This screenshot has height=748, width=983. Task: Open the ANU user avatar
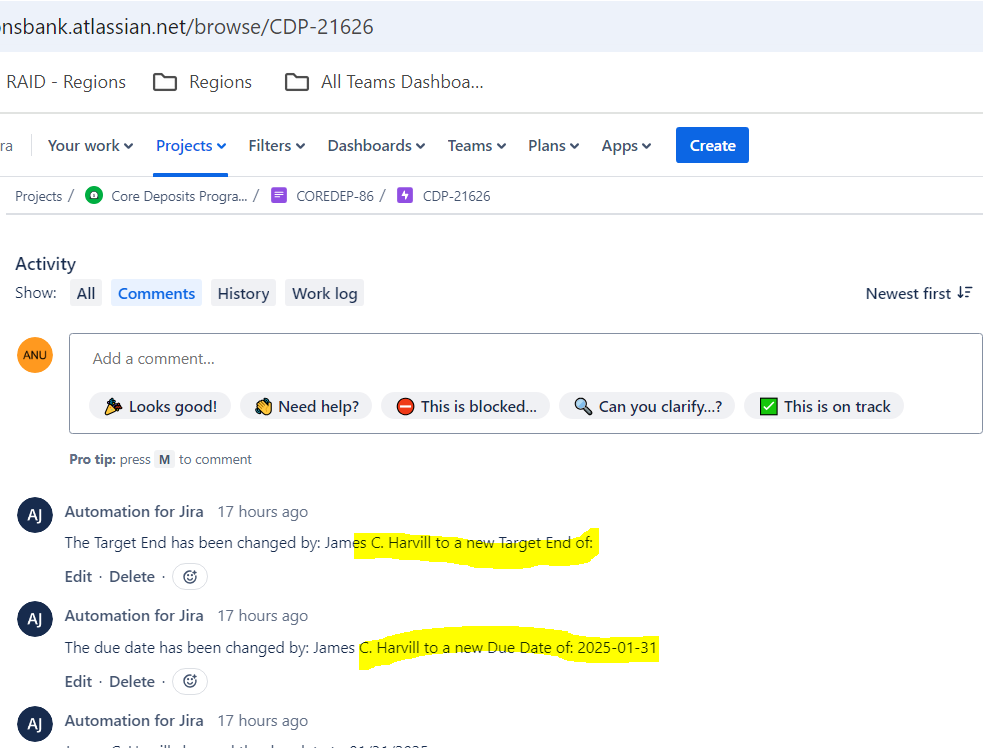pos(35,354)
